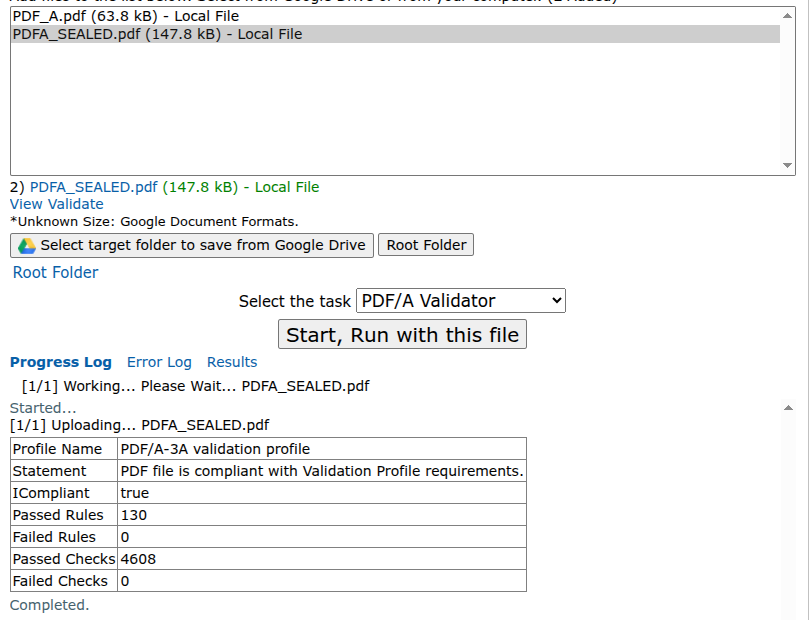Click "Select target folder to save from Google Drive"
The height and width of the screenshot is (620, 809).
[x=190, y=245]
